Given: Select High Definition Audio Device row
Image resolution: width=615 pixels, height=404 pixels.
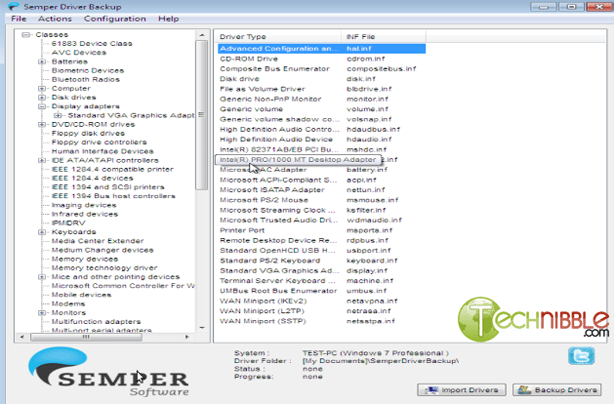Looking at the screenshot, I should 322,140.
